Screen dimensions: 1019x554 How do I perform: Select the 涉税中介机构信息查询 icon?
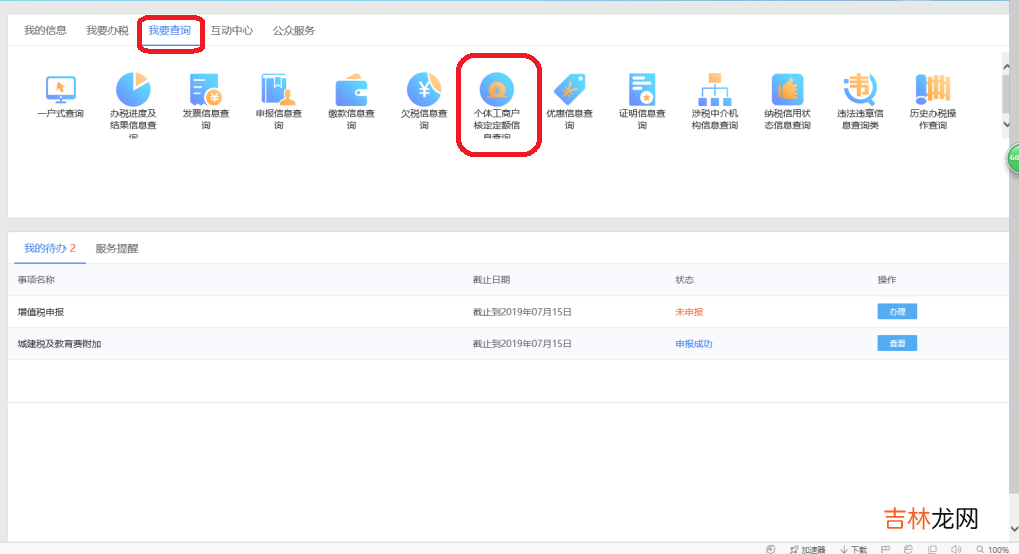click(715, 89)
